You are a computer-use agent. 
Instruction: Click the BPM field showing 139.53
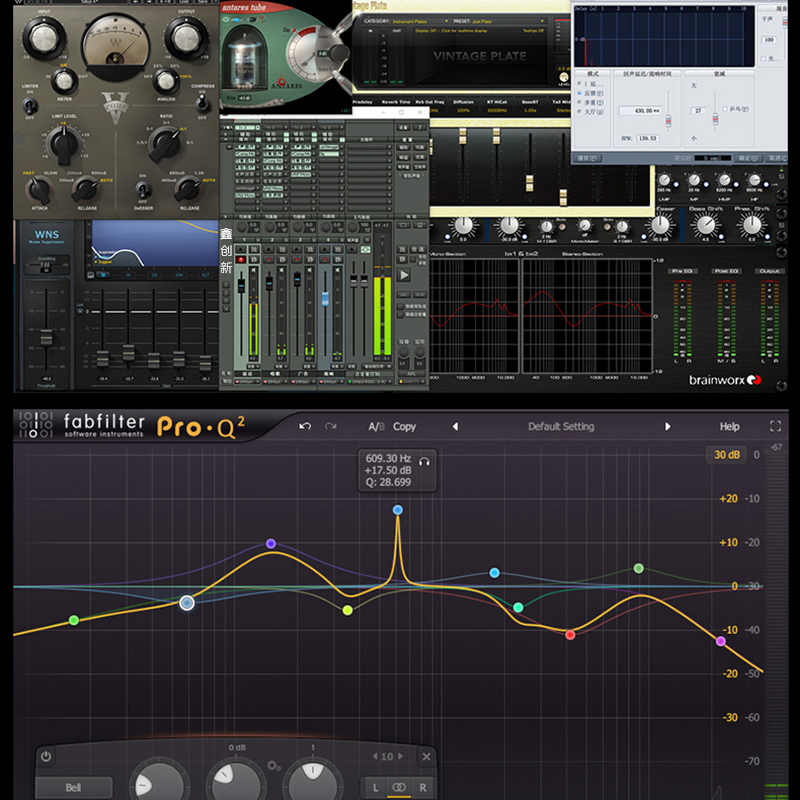tap(647, 138)
